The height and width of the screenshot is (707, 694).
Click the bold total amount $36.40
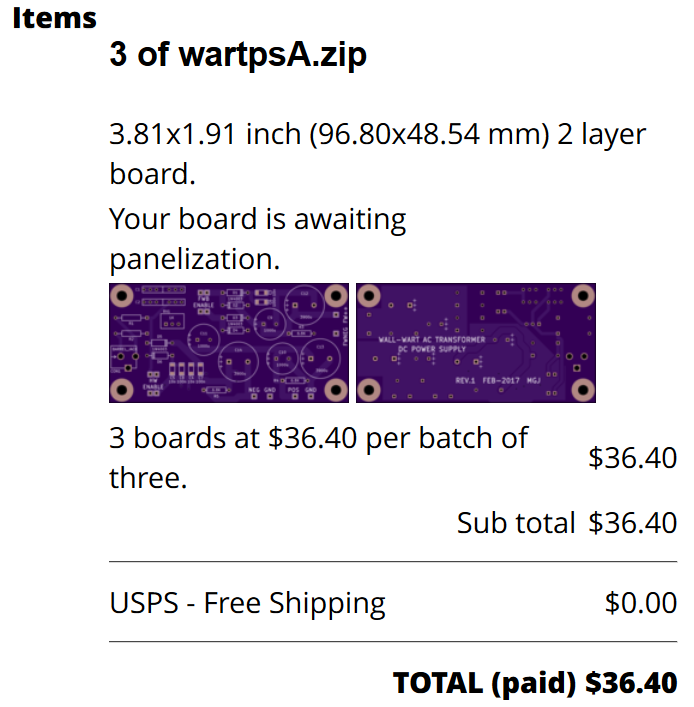point(631,683)
